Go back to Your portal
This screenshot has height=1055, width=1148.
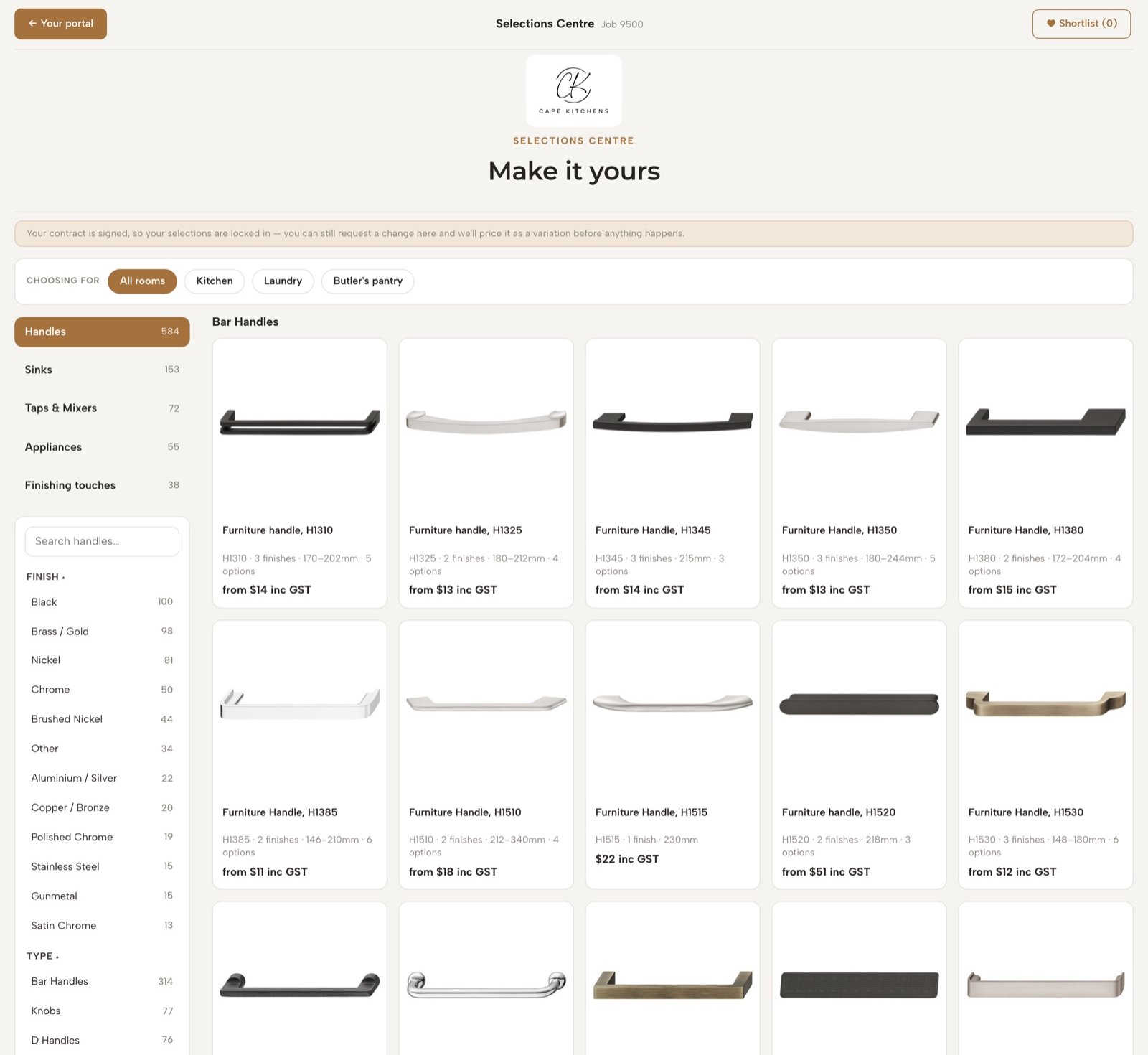point(60,24)
